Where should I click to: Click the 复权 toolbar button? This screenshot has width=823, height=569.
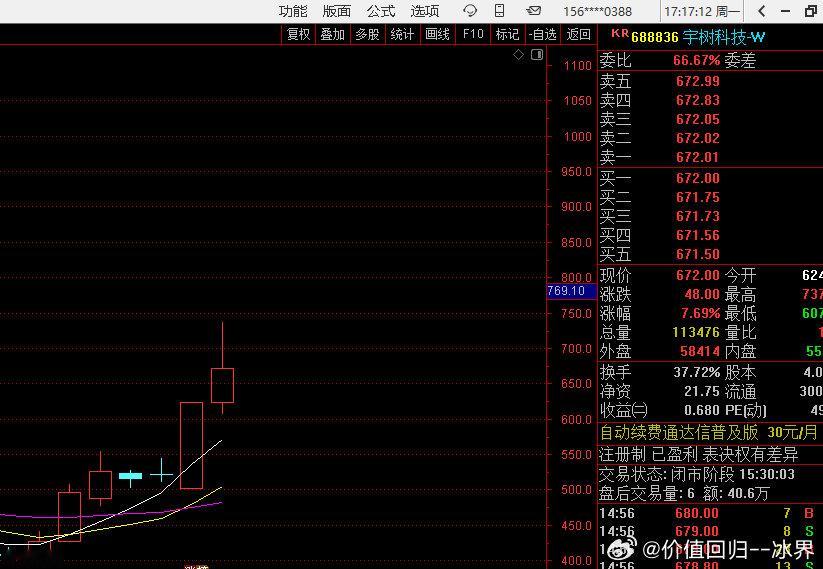298,35
